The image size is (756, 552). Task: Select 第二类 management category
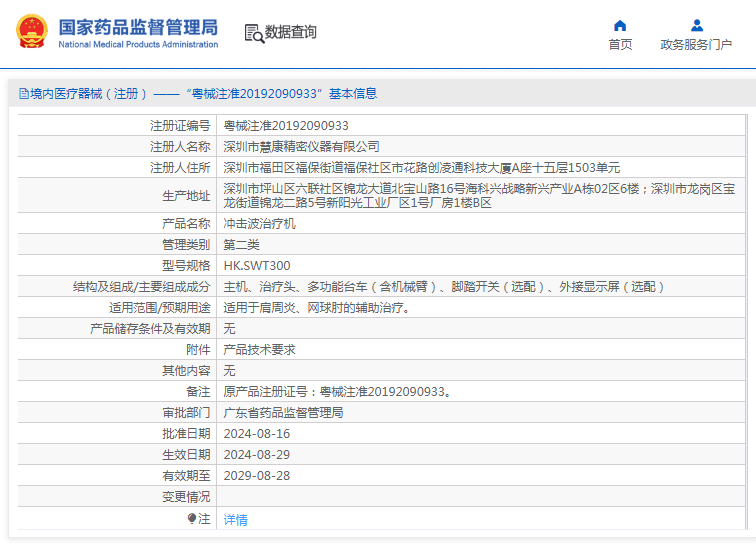pos(241,245)
